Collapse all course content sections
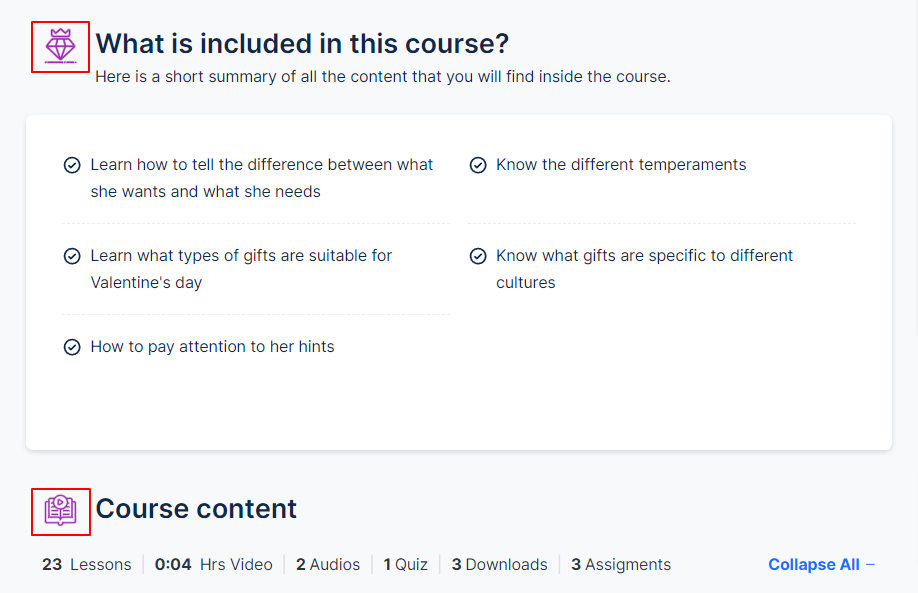Screen dimensions: 918x593 click(x=821, y=564)
